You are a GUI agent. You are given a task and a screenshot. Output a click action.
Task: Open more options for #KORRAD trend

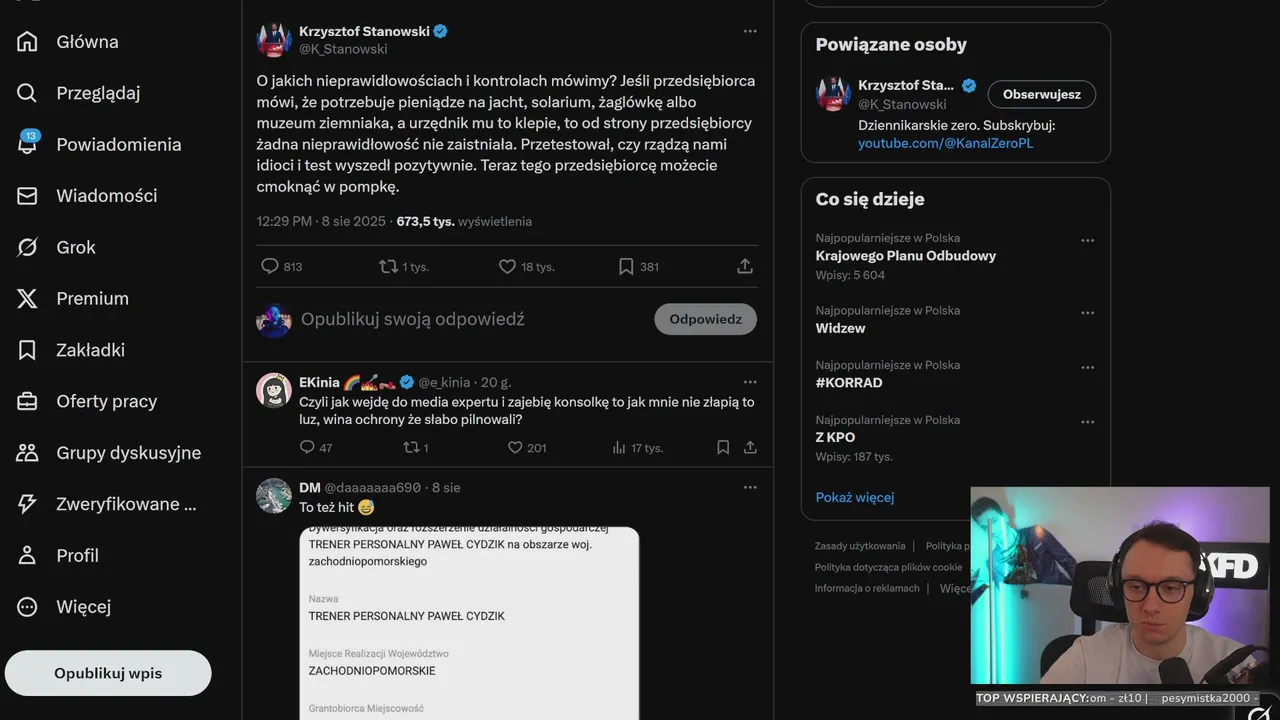1088,368
